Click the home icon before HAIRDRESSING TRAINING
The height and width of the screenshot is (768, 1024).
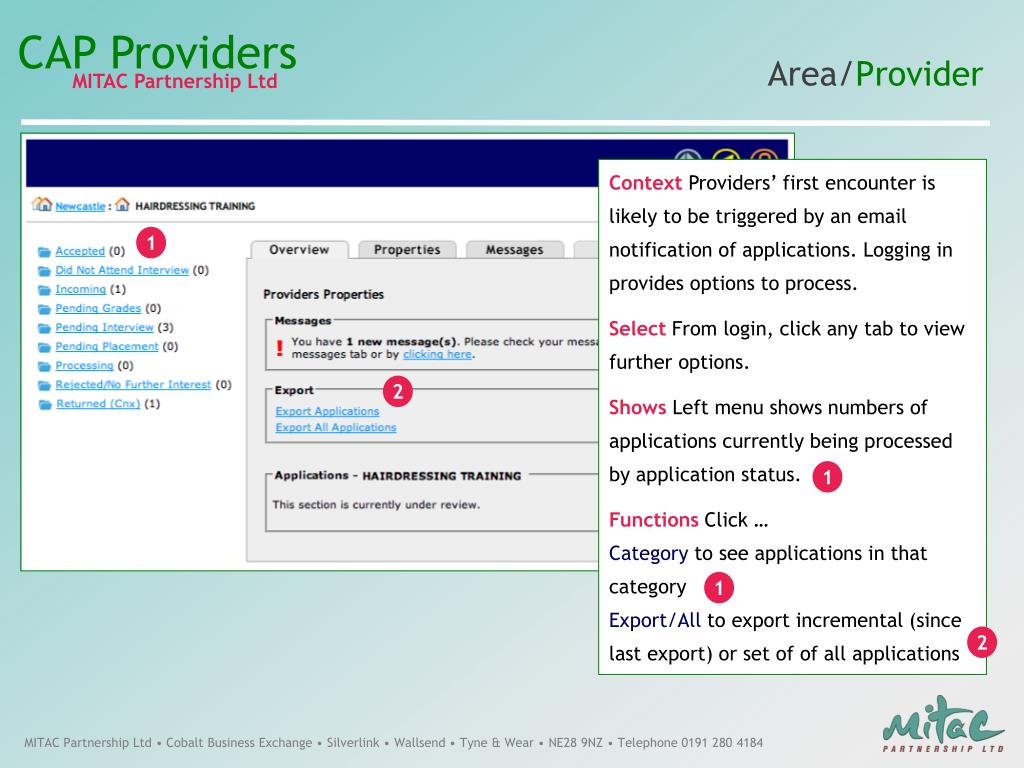(x=122, y=205)
